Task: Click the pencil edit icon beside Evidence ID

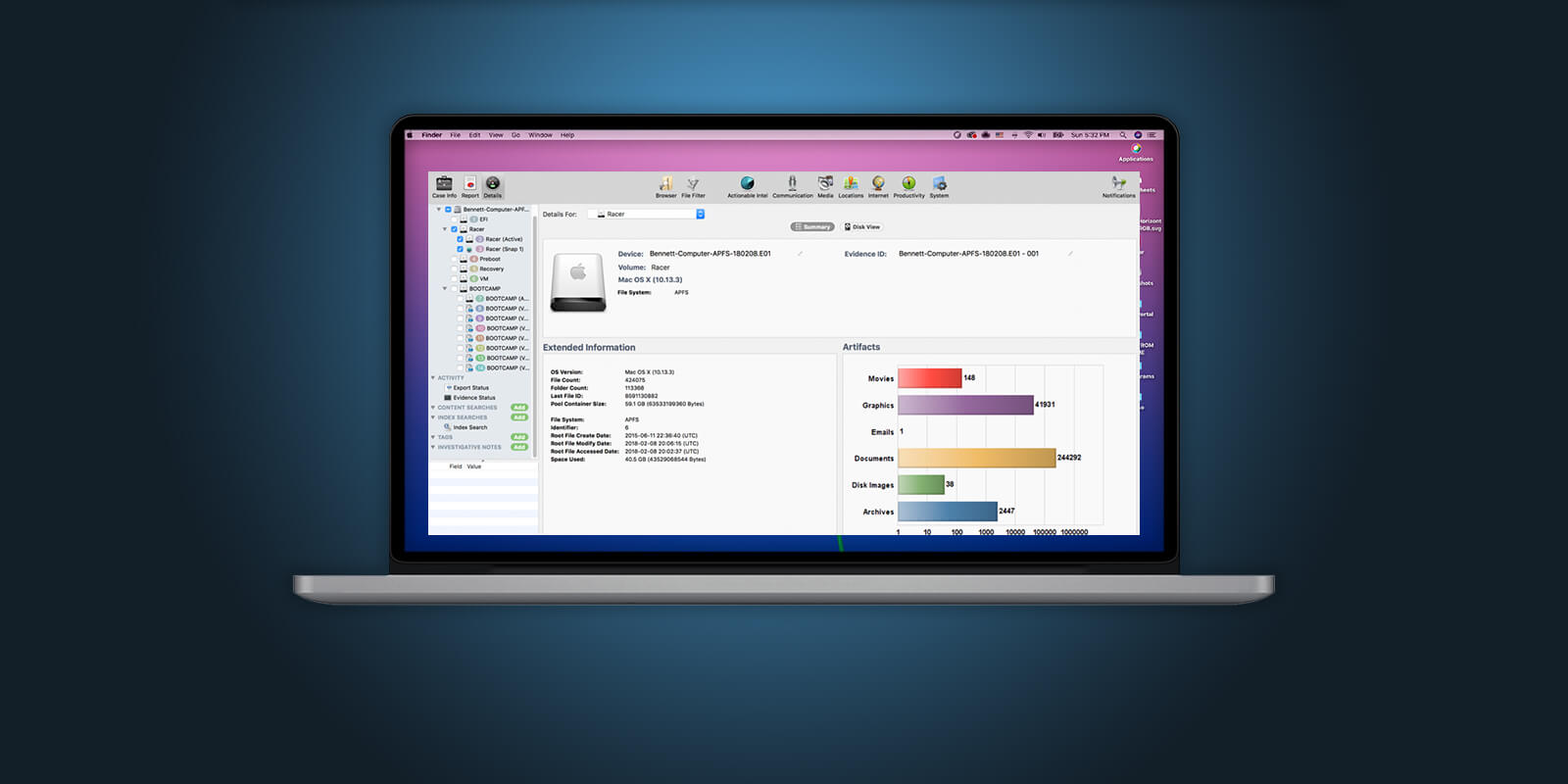Action: pos(1070,254)
